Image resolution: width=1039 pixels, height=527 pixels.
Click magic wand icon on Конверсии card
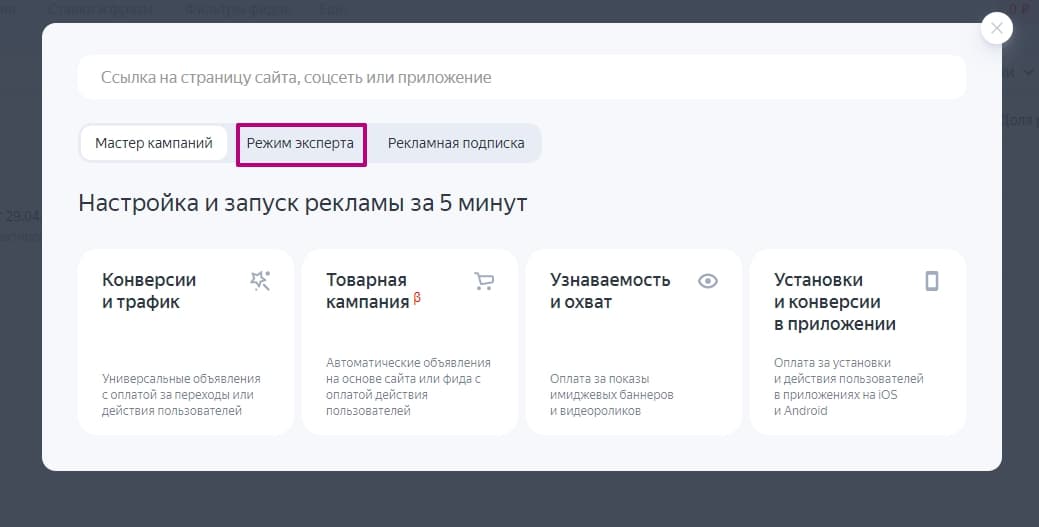[x=260, y=281]
